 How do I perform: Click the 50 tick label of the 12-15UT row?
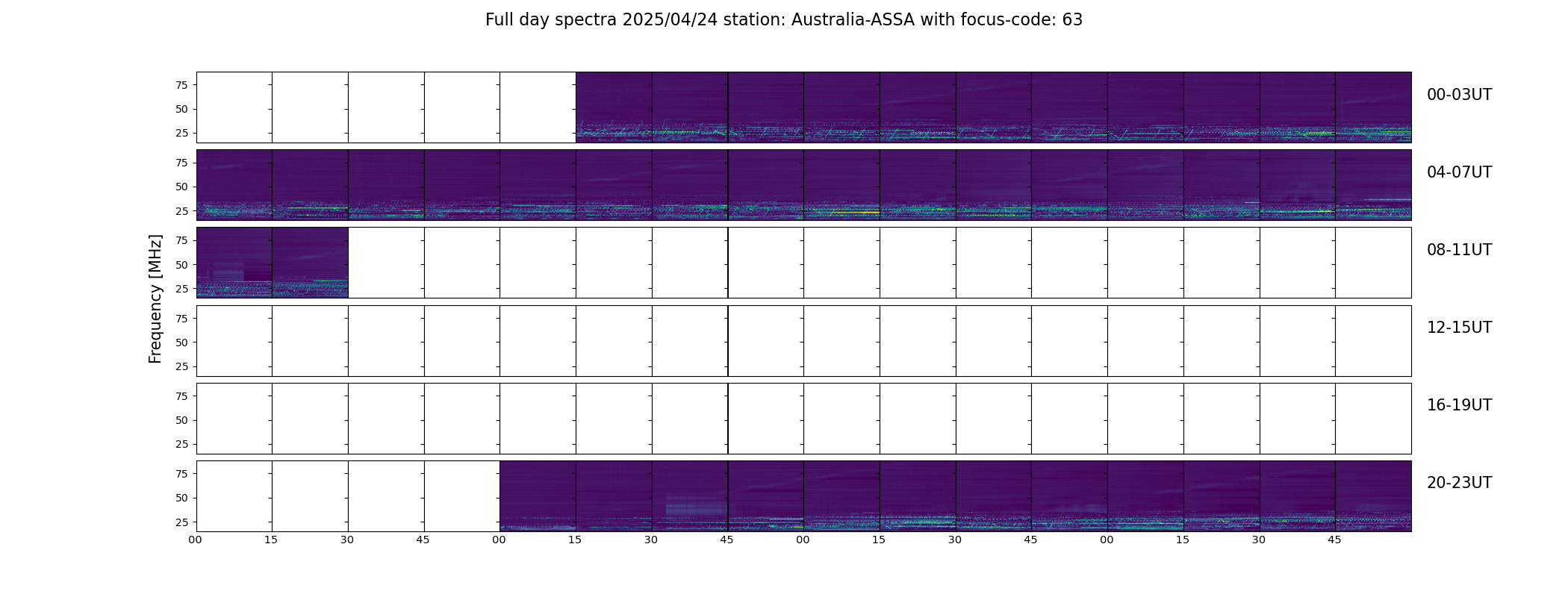coord(181,343)
